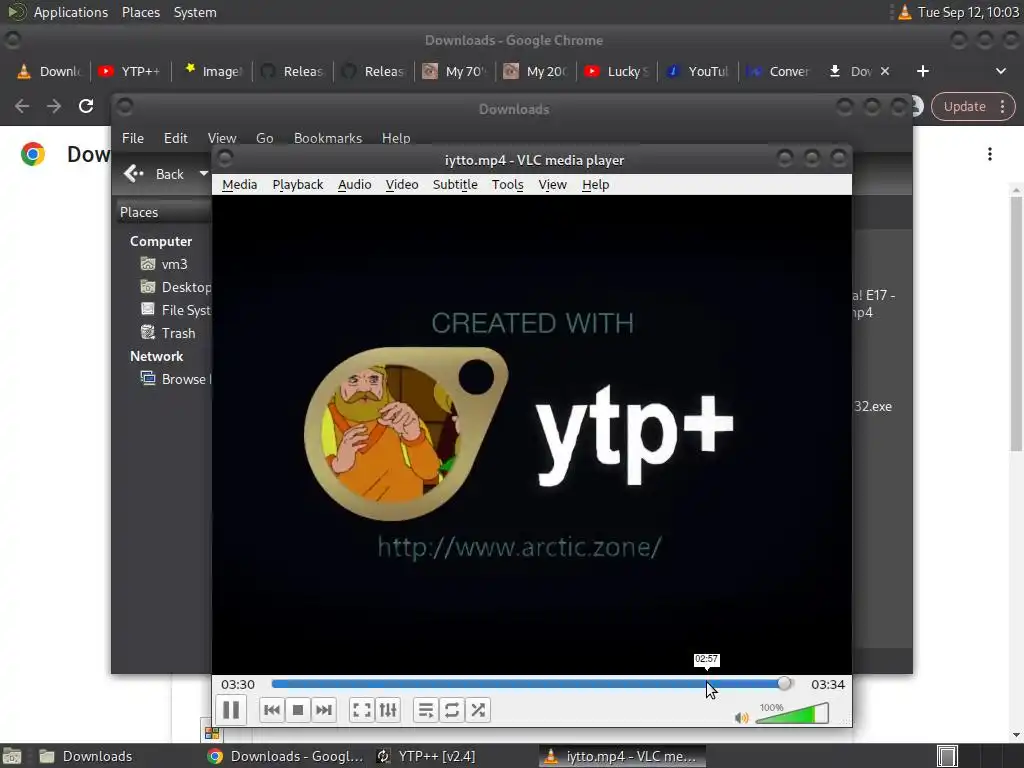1024x768 pixels.
Task: Switch to Chrome Downloads taskbar item
Action: 286,756
